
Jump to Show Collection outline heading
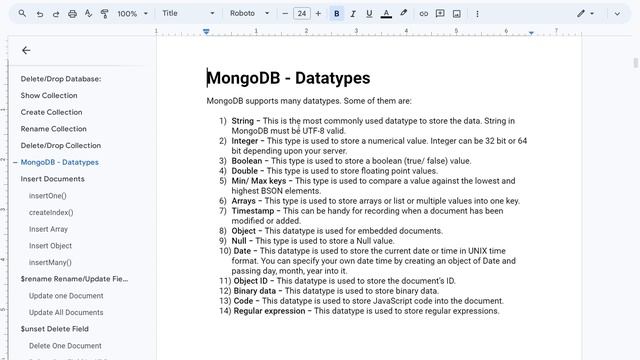49,96
